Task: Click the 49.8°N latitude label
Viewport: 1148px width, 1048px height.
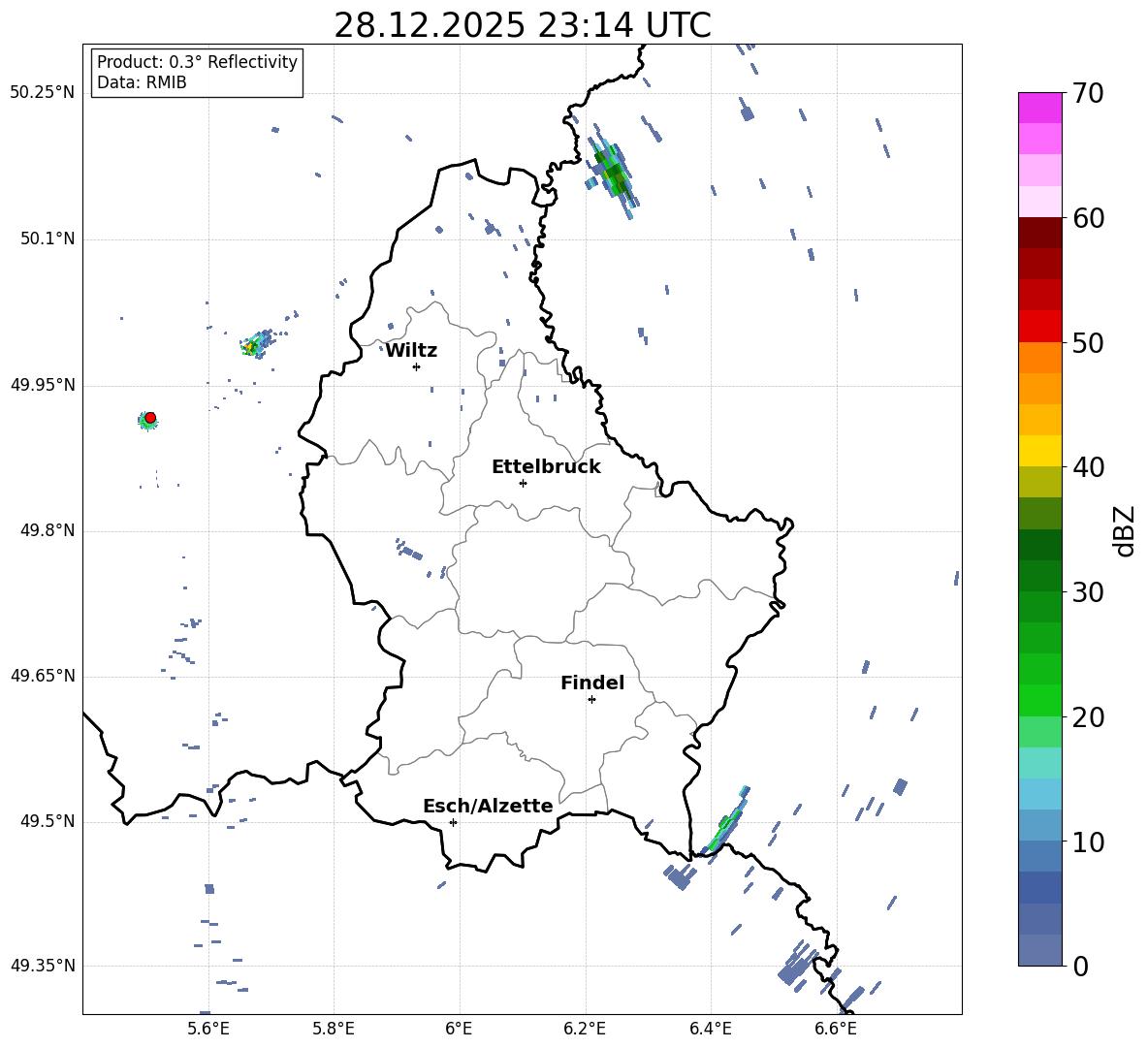Action: 48,530
